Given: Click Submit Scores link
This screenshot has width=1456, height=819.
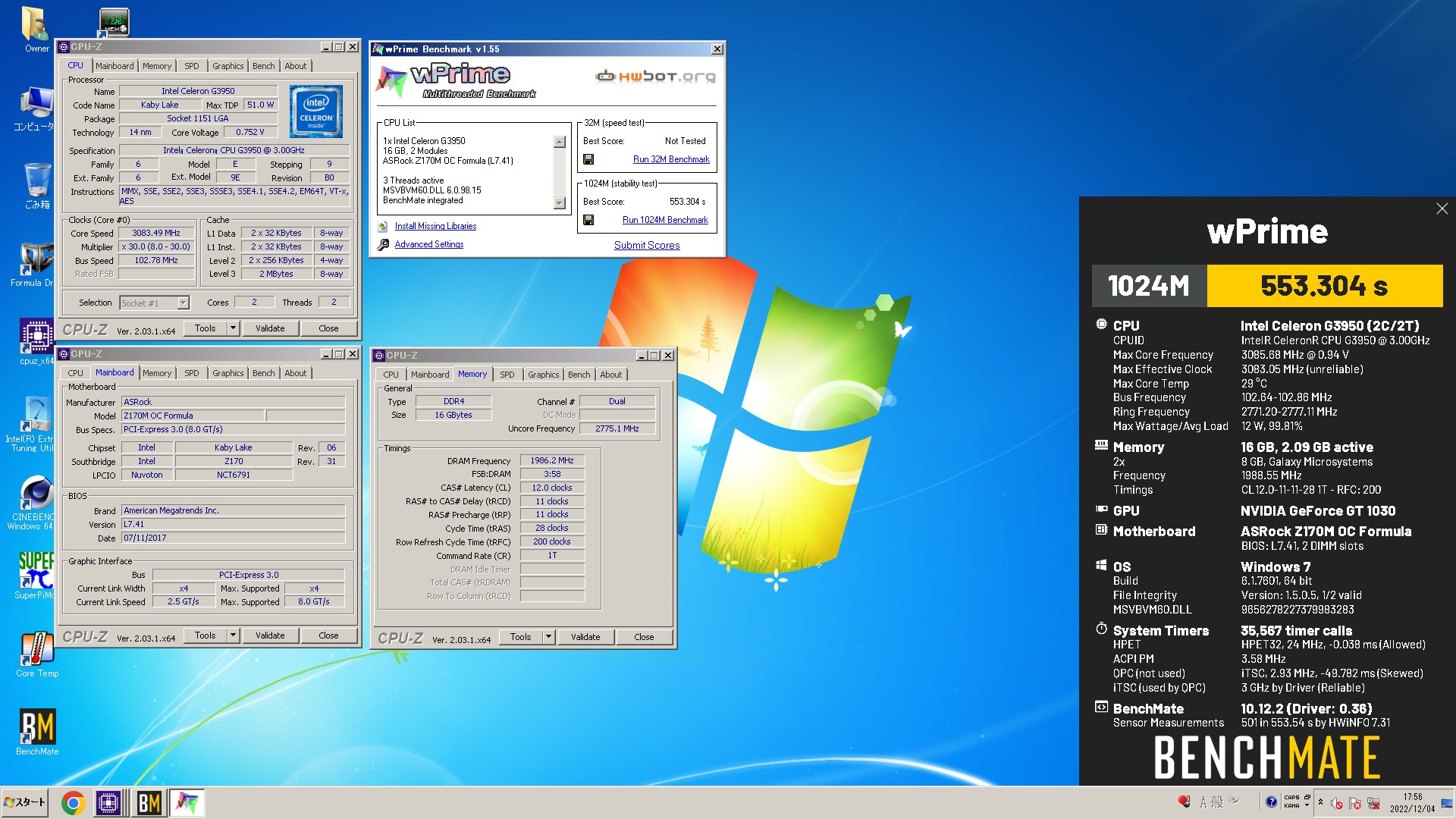Looking at the screenshot, I should click(x=647, y=245).
